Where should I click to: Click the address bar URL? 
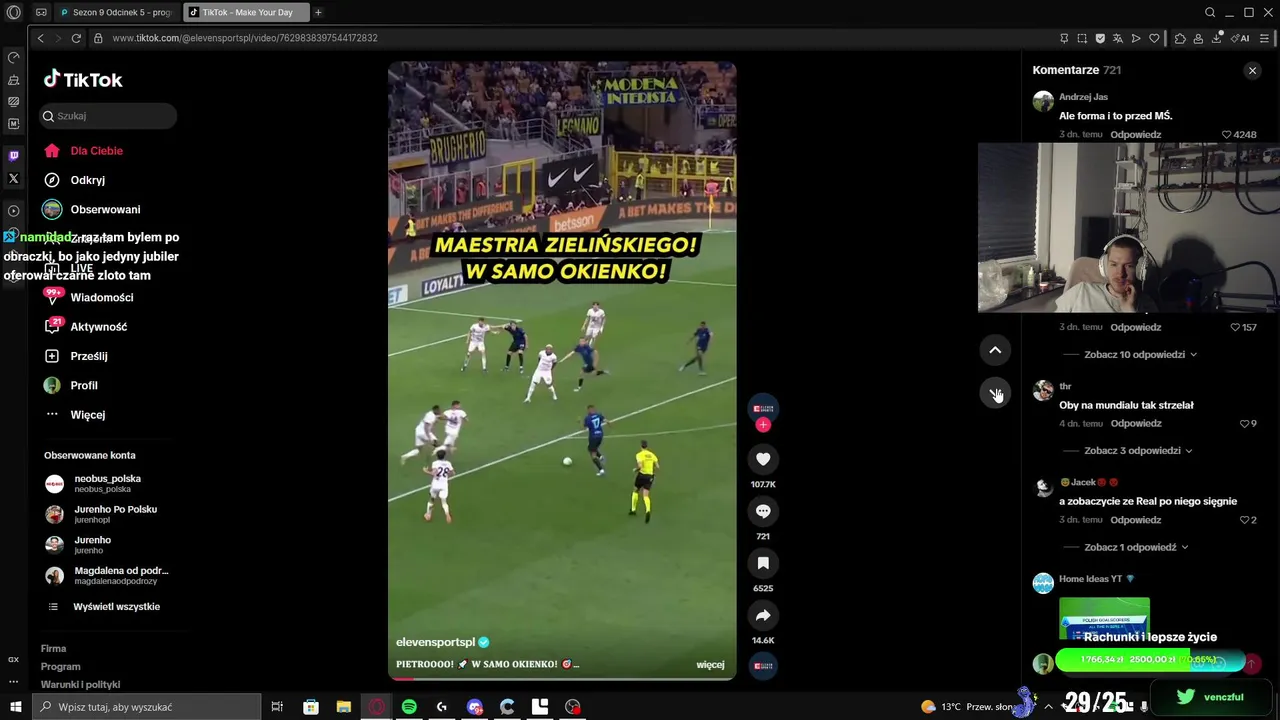tap(245, 38)
